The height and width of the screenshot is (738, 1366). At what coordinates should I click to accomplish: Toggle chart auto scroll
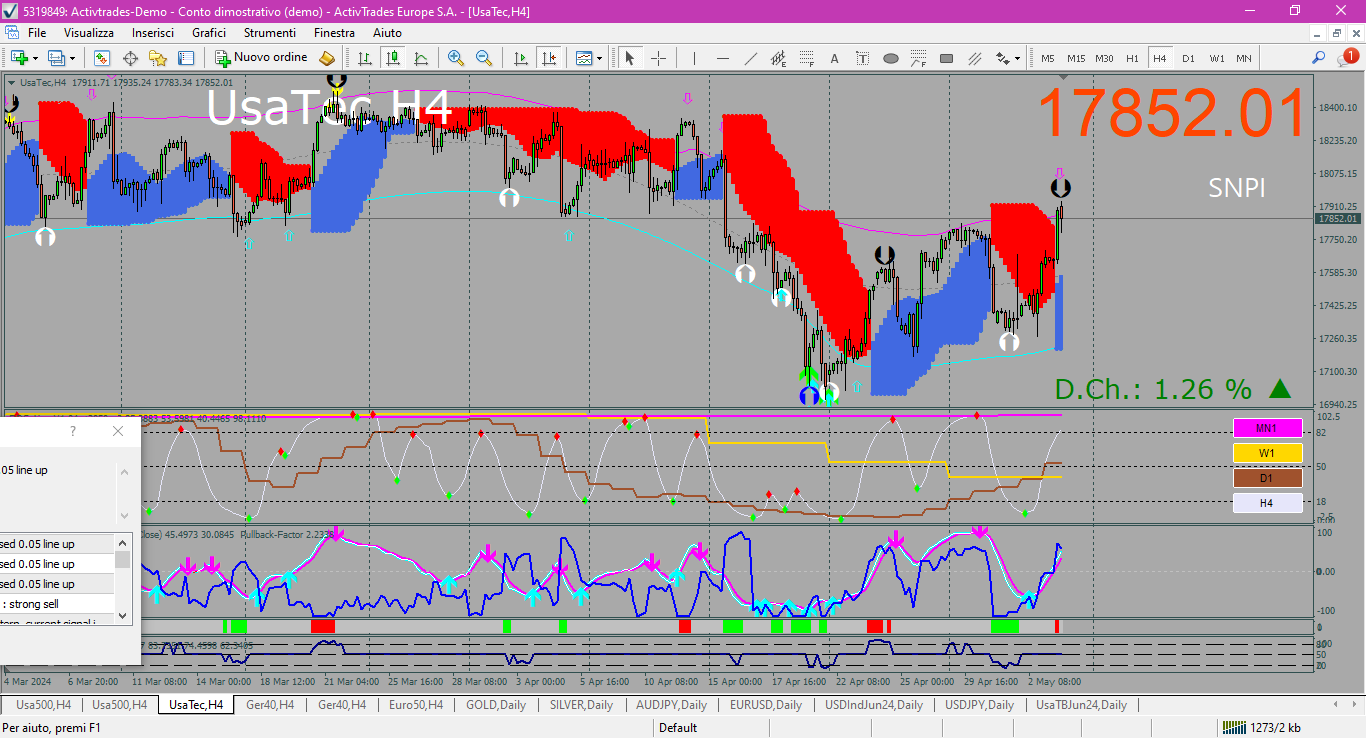(x=520, y=58)
